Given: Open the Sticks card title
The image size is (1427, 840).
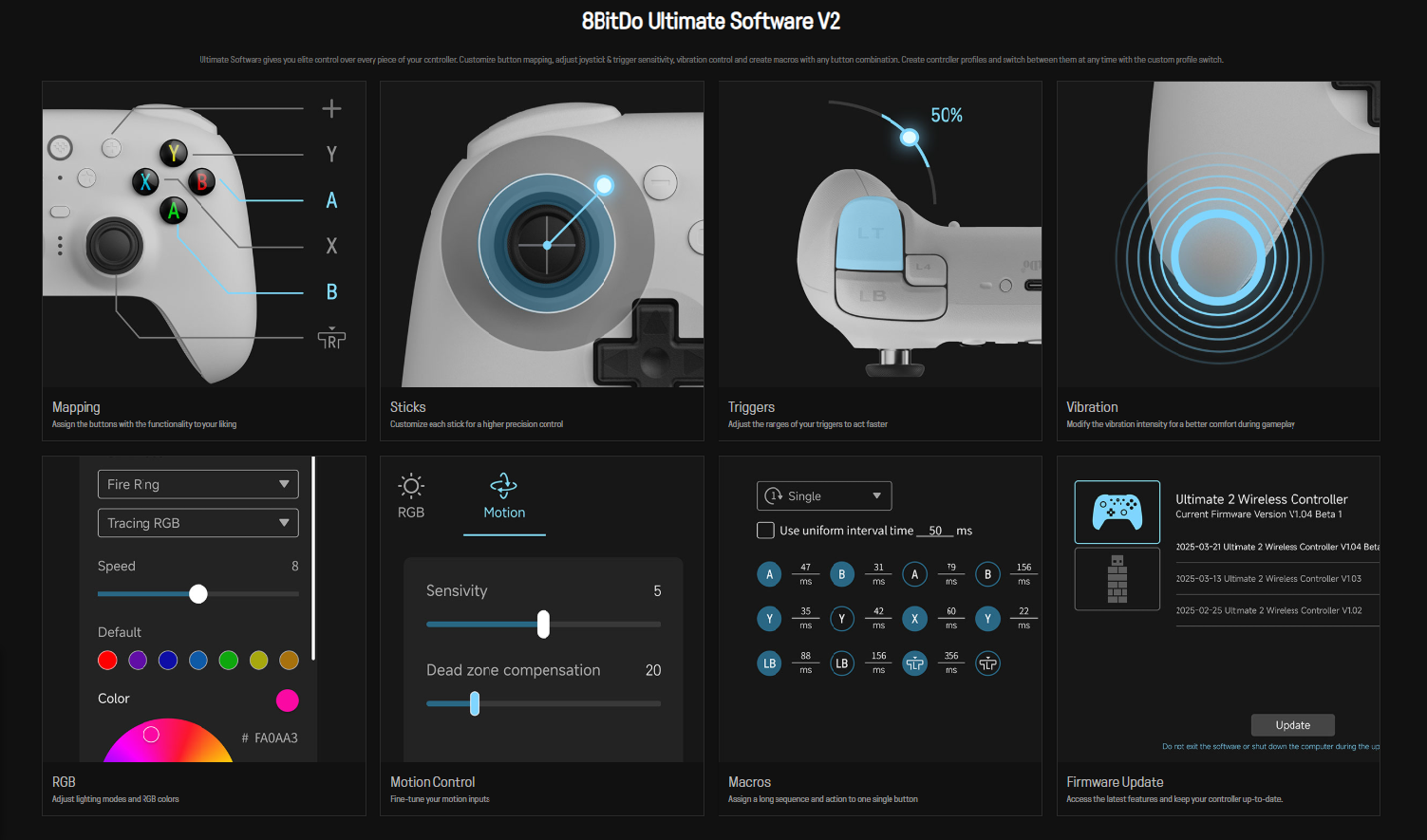Looking at the screenshot, I should click(408, 407).
